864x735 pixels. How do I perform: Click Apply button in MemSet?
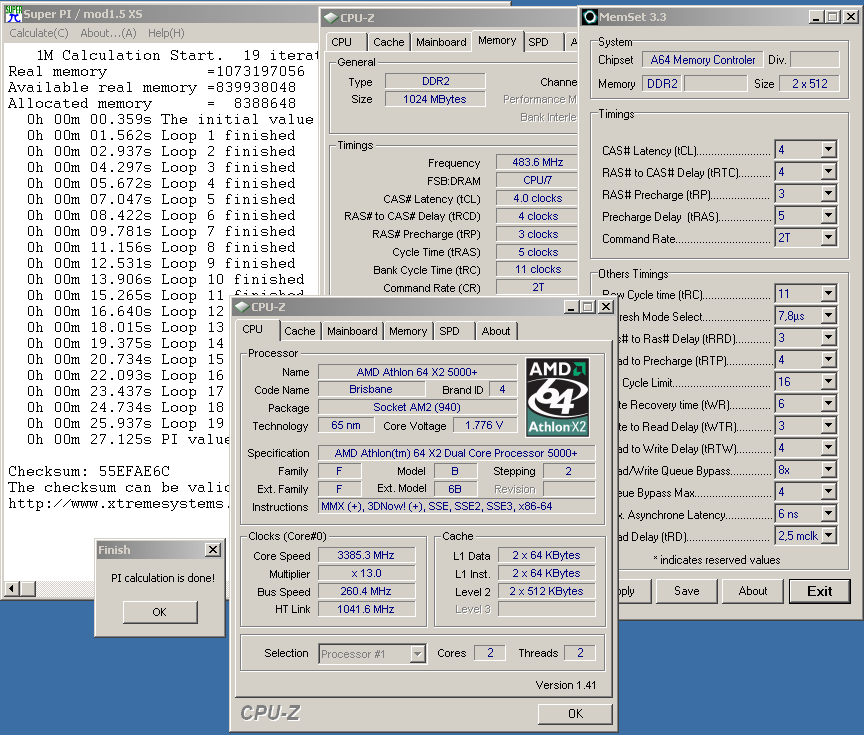[633, 591]
